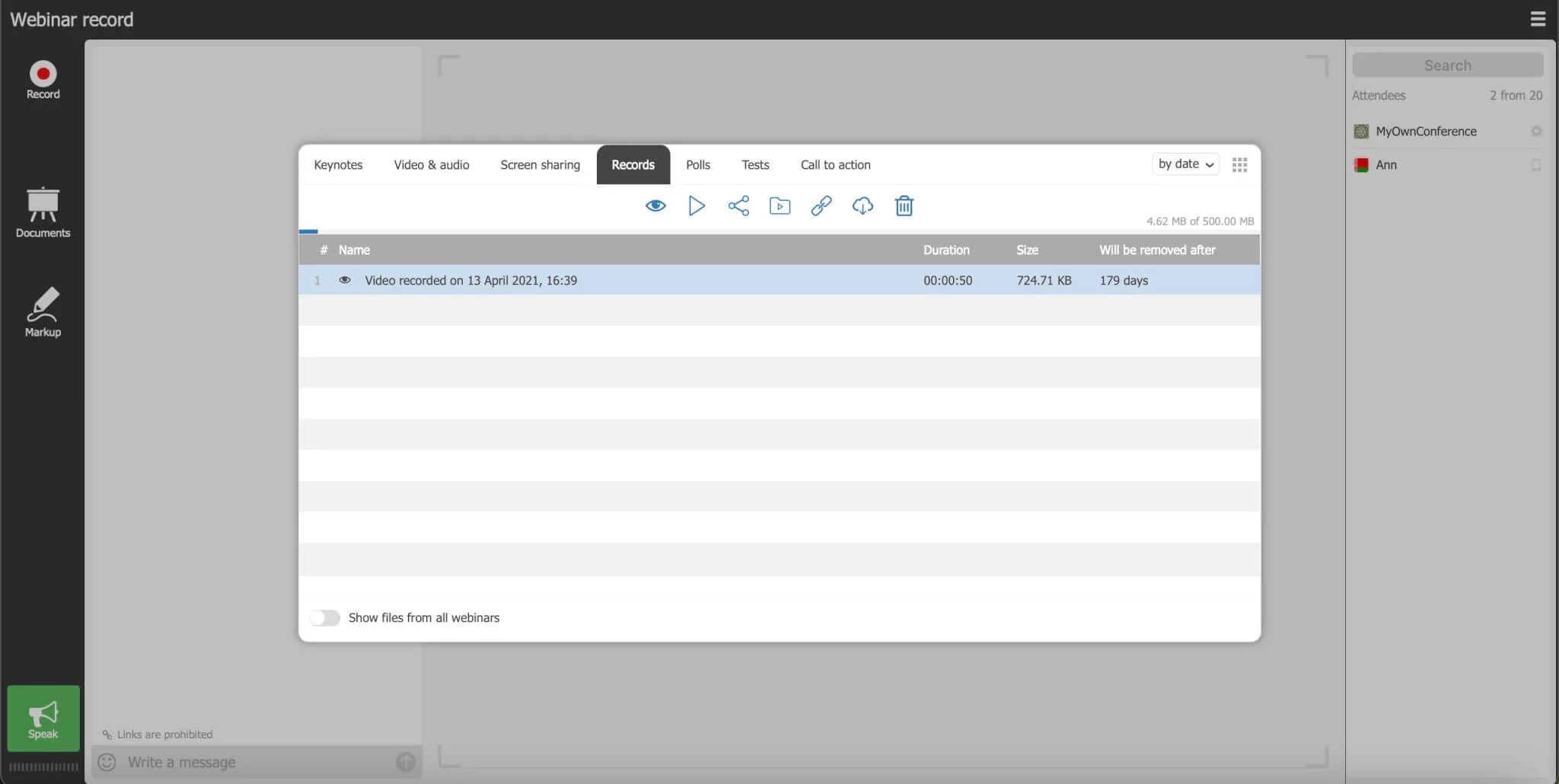Screen dimensions: 1559x784
Task: Open the Screen sharing tab
Action: coord(540,165)
